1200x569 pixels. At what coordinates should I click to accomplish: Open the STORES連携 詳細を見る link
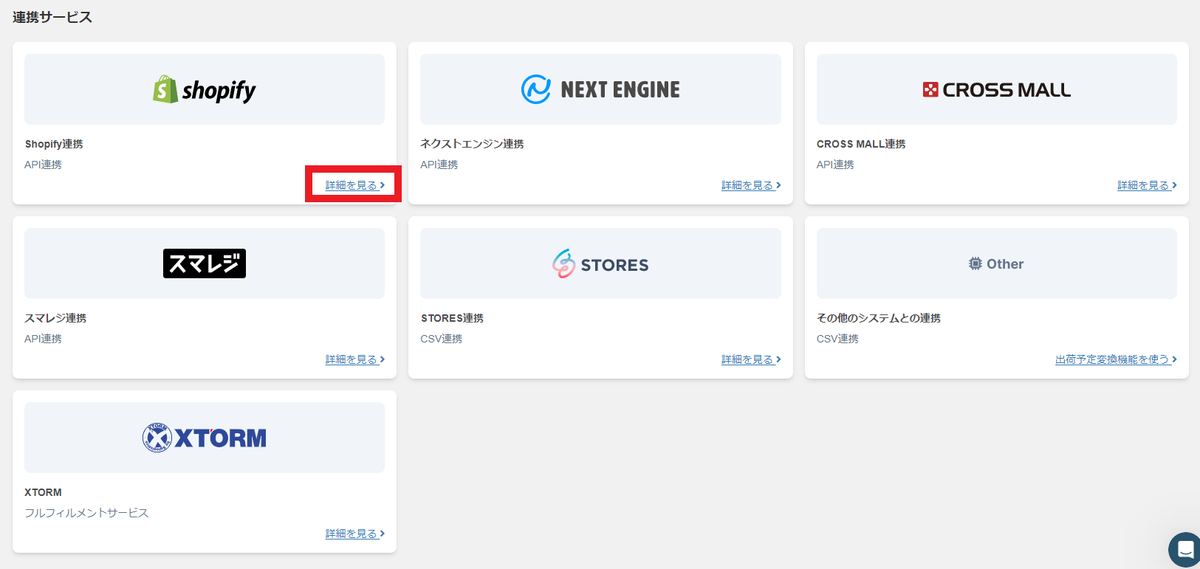pyautogui.click(x=751, y=359)
